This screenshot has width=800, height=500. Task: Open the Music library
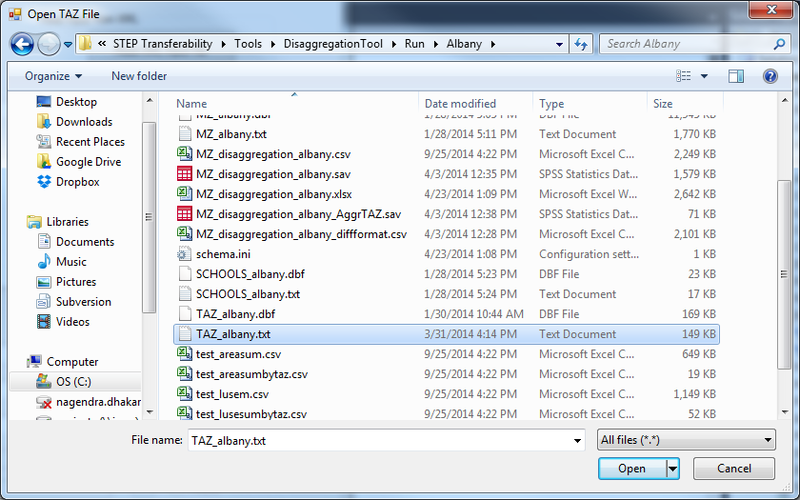click(x=72, y=262)
